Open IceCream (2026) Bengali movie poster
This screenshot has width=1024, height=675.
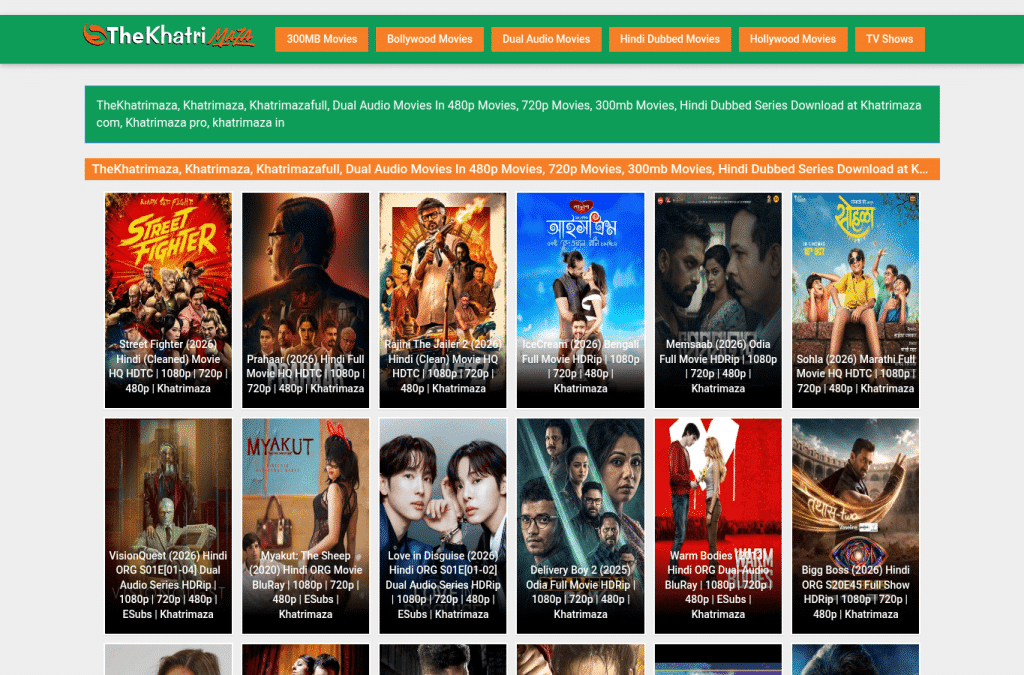pos(581,300)
